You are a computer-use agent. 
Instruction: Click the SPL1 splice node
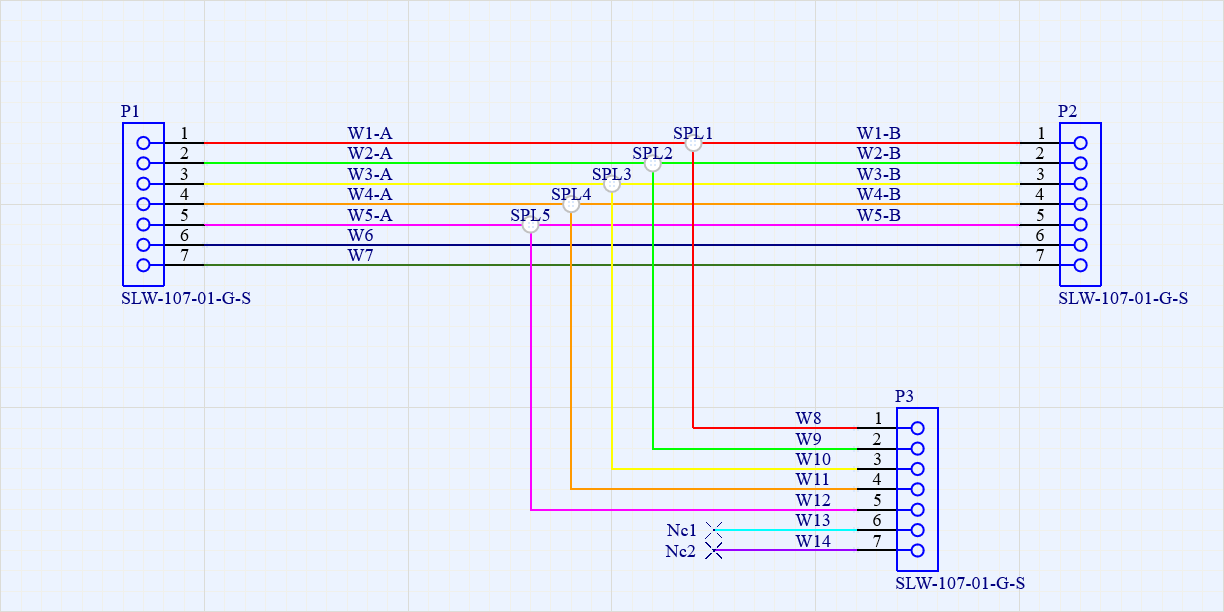(692, 143)
